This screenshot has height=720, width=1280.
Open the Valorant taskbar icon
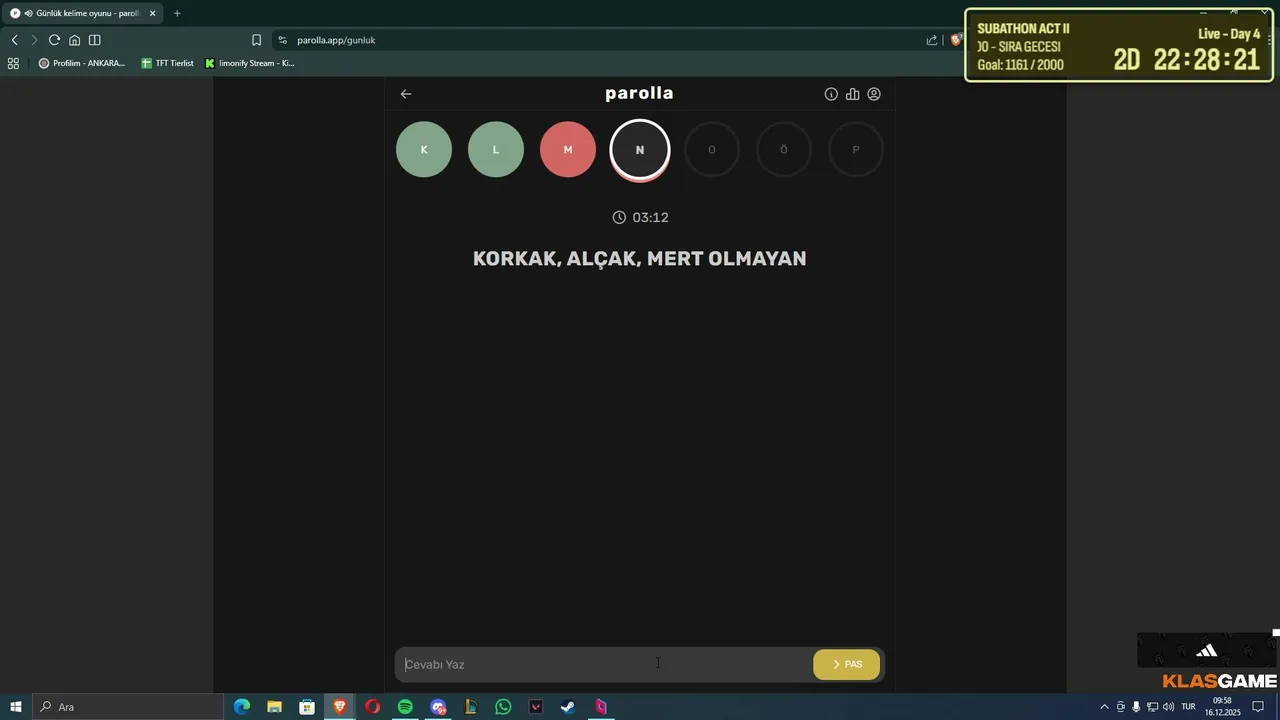click(x=536, y=707)
